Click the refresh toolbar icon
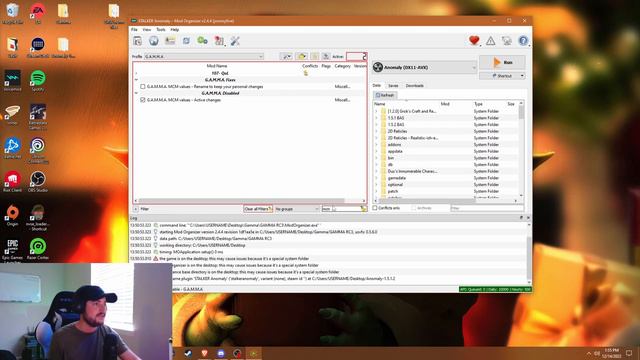This screenshot has height=360, width=640. pyautogui.click(x=186, y=41)
